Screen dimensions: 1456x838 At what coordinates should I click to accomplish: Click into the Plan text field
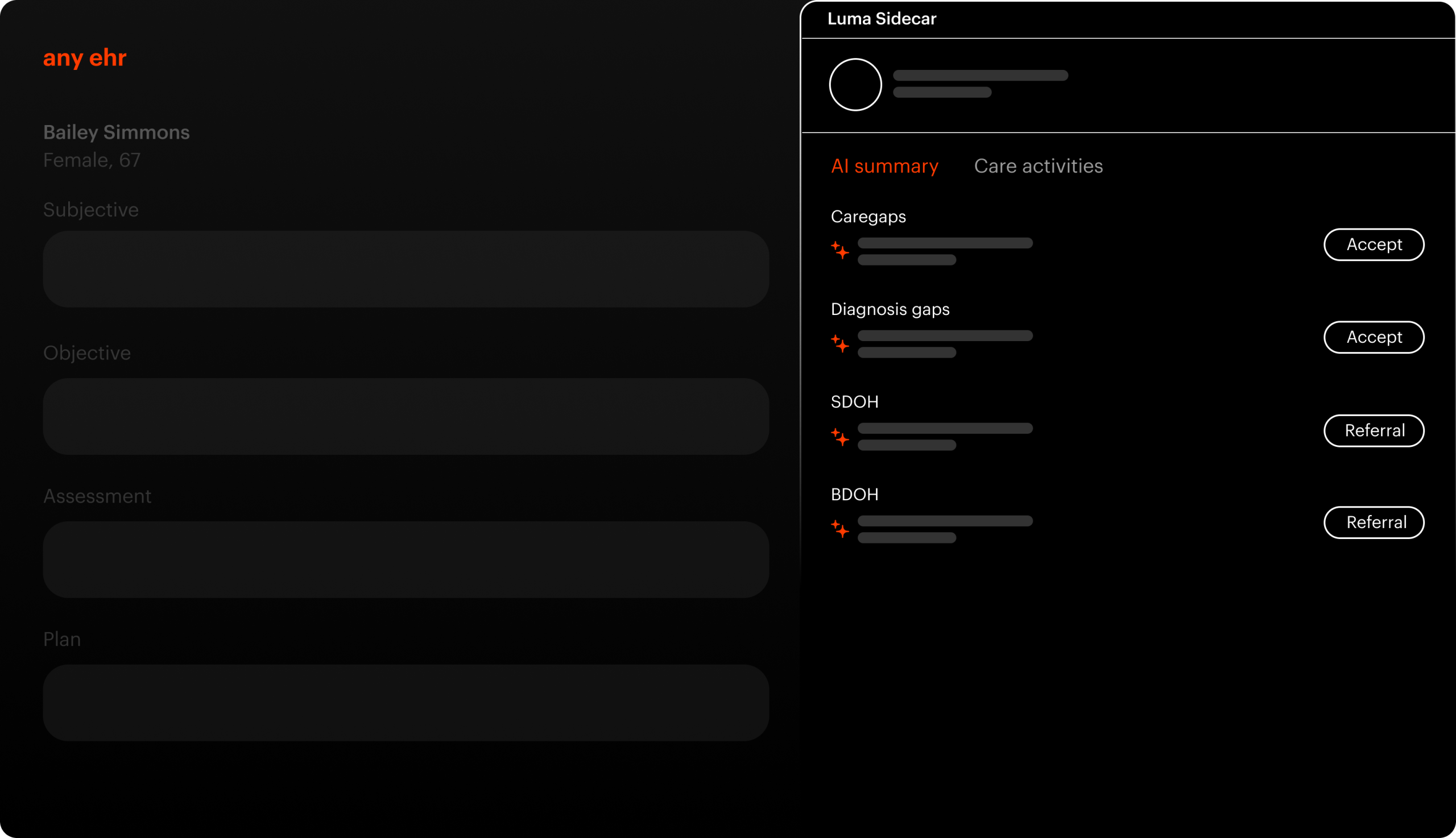point(406,703)
